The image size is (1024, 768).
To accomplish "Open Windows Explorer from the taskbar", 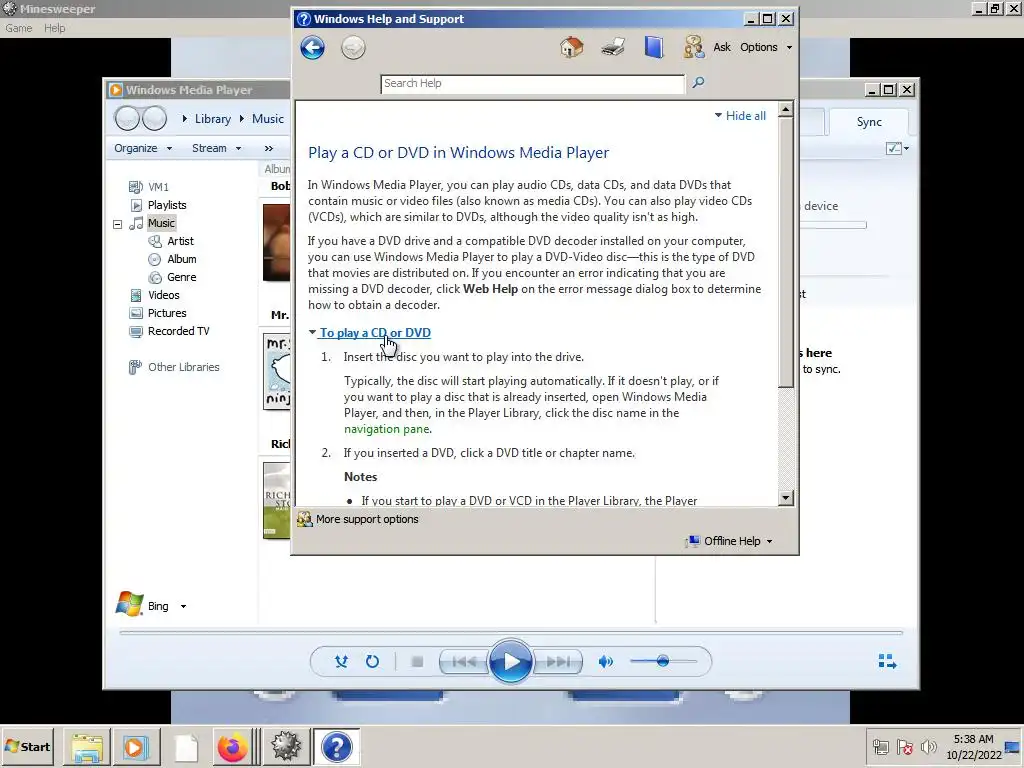I will click(87, 747).
